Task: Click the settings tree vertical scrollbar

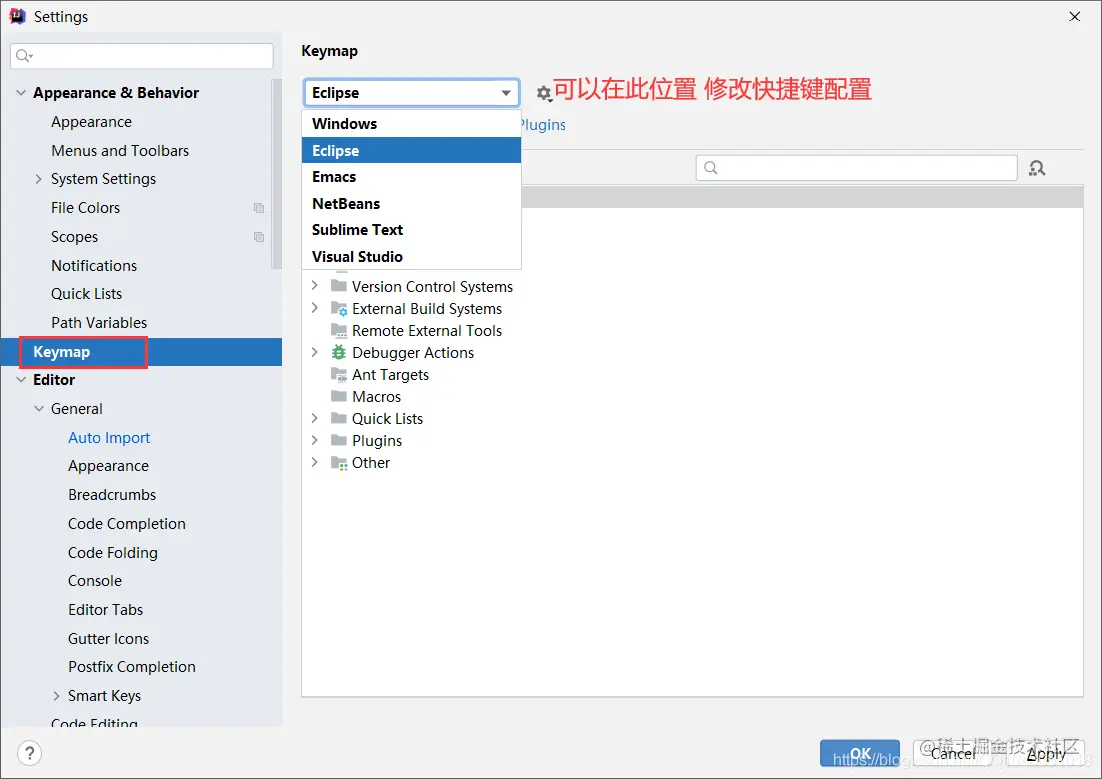Action: 276,174
